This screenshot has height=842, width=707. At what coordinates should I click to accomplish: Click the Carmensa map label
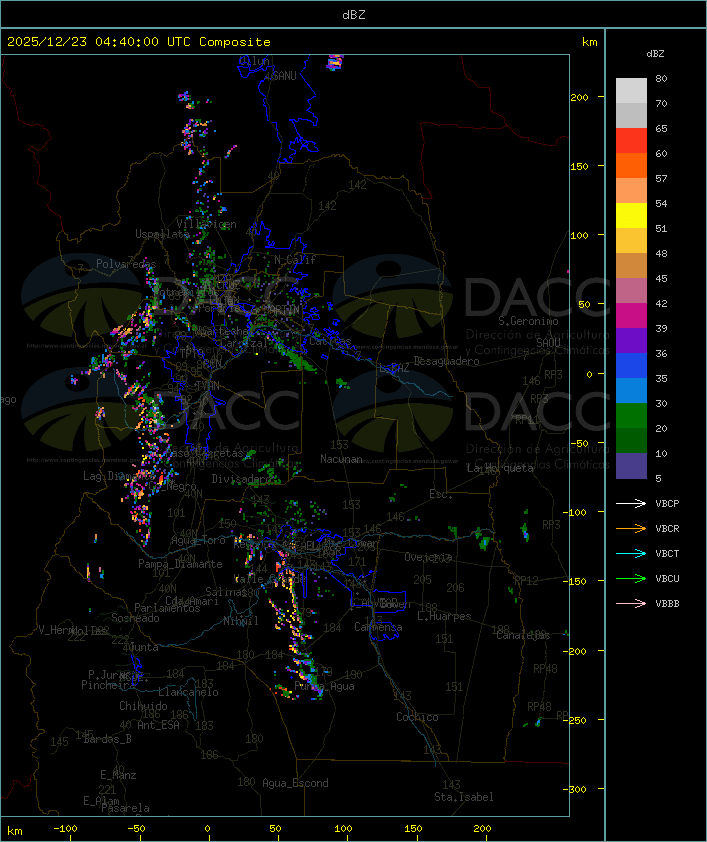(x=378, y=627)
